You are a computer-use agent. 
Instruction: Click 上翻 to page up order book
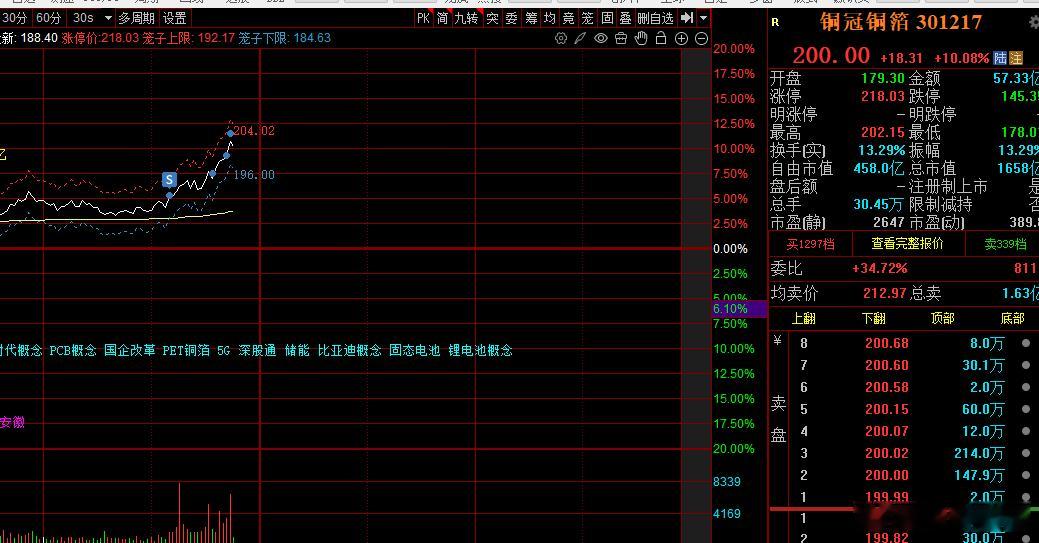pos(804,319)
